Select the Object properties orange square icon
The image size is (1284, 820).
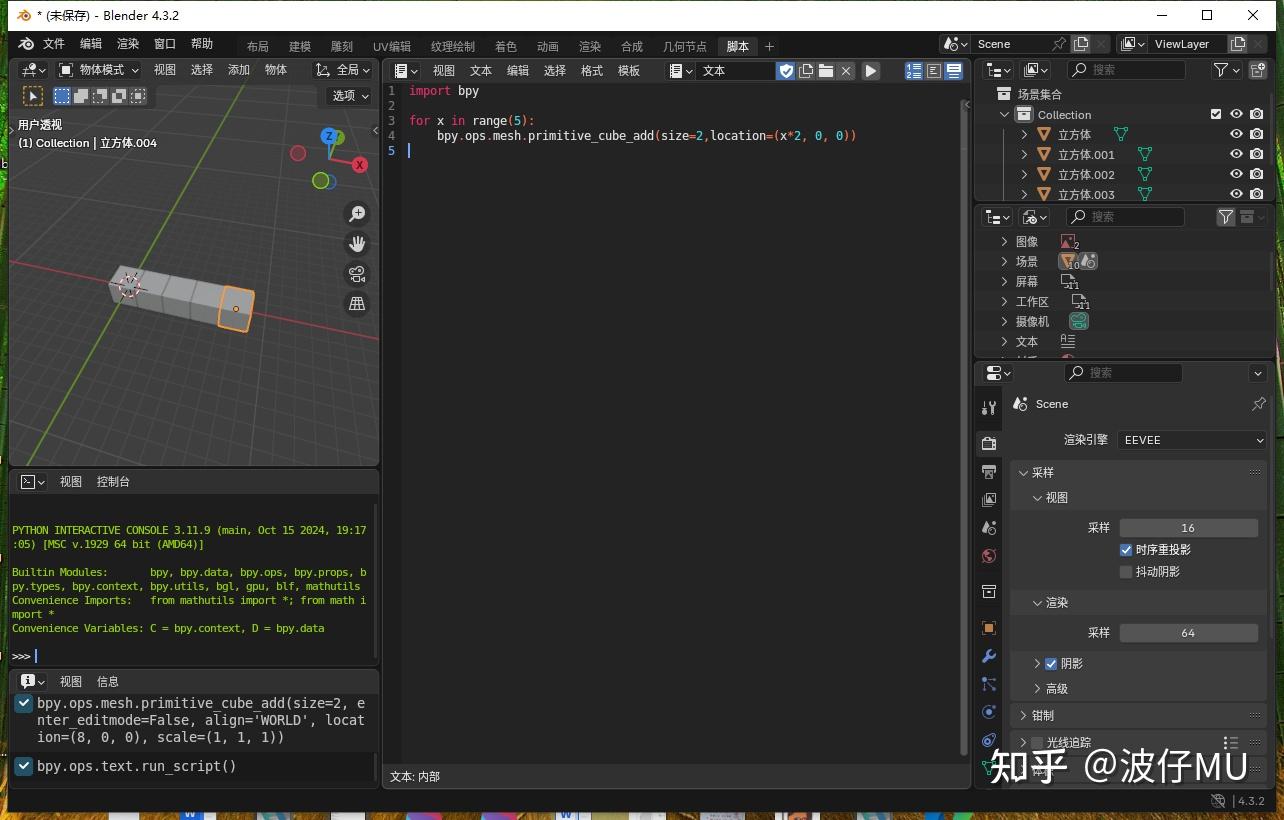pyautogui.click(x=988, y=628)
